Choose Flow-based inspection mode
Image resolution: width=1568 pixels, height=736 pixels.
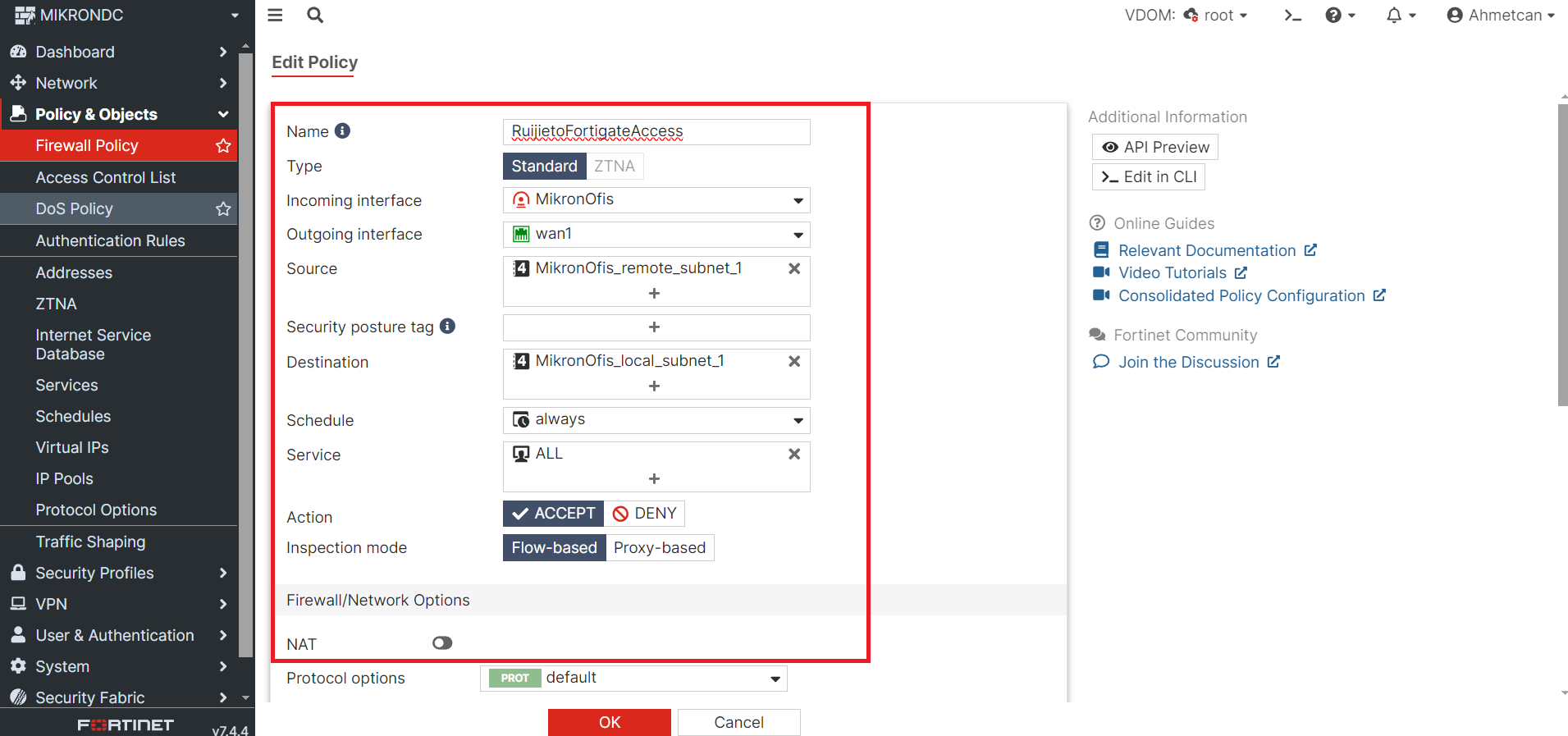(x=554, y=547)
